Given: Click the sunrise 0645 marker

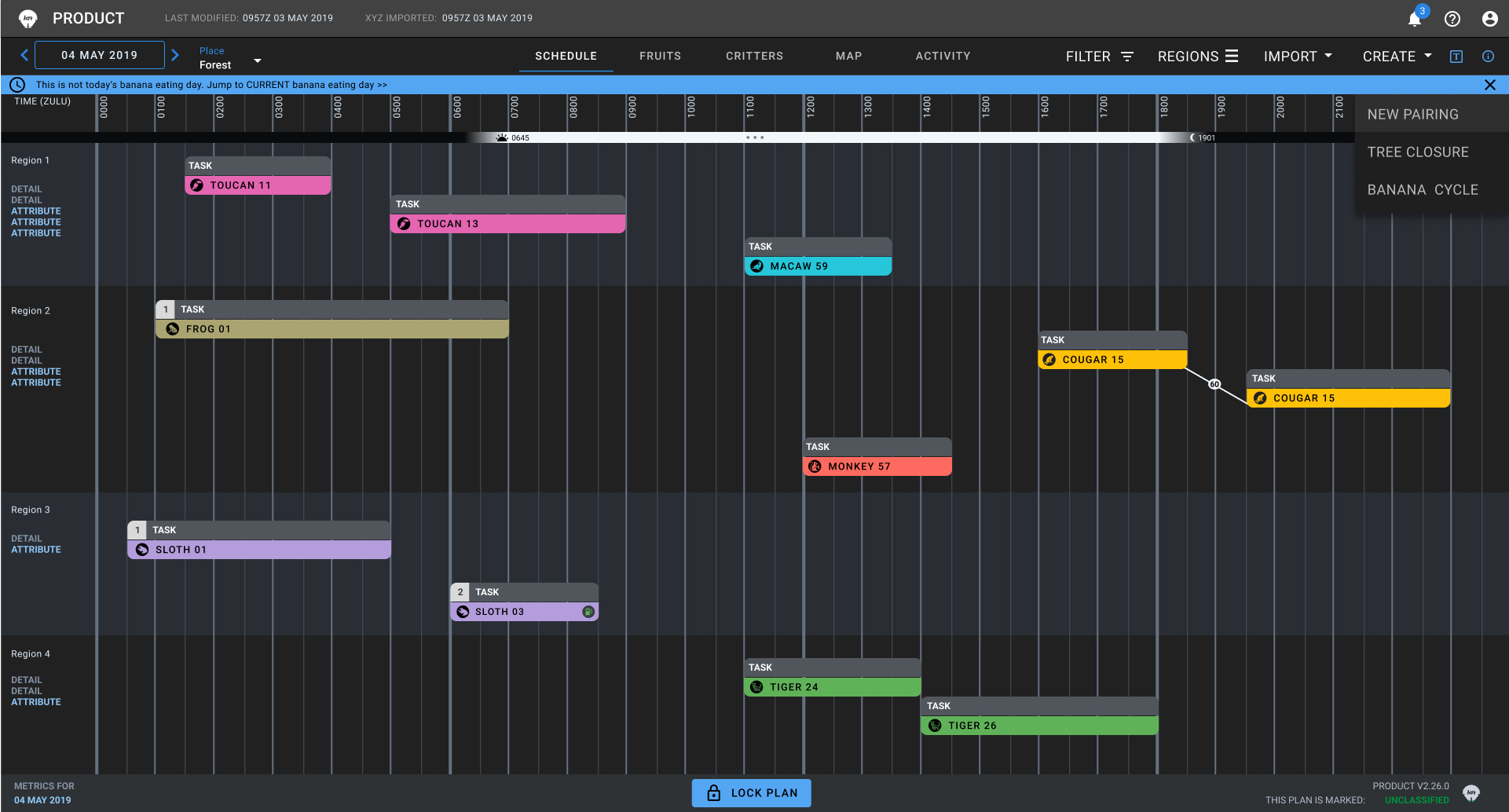Looking at the screenshot, I should (x=512, y=137).
